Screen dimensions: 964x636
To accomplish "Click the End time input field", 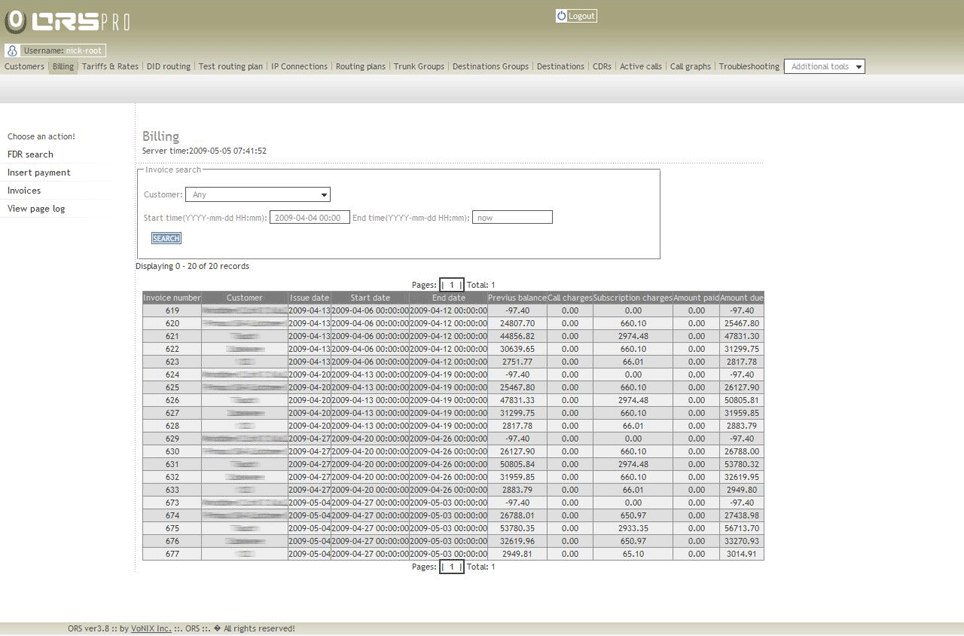I will click(x=511, y=218).
